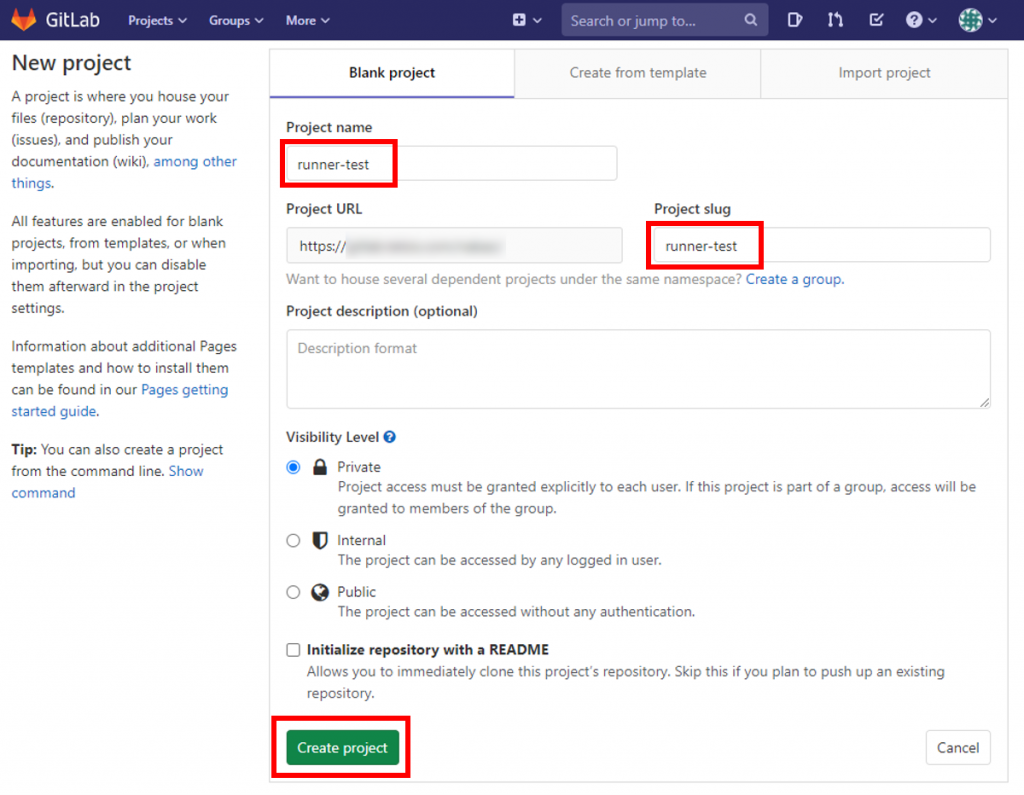Switch to Import project tab

coord(884,73)
